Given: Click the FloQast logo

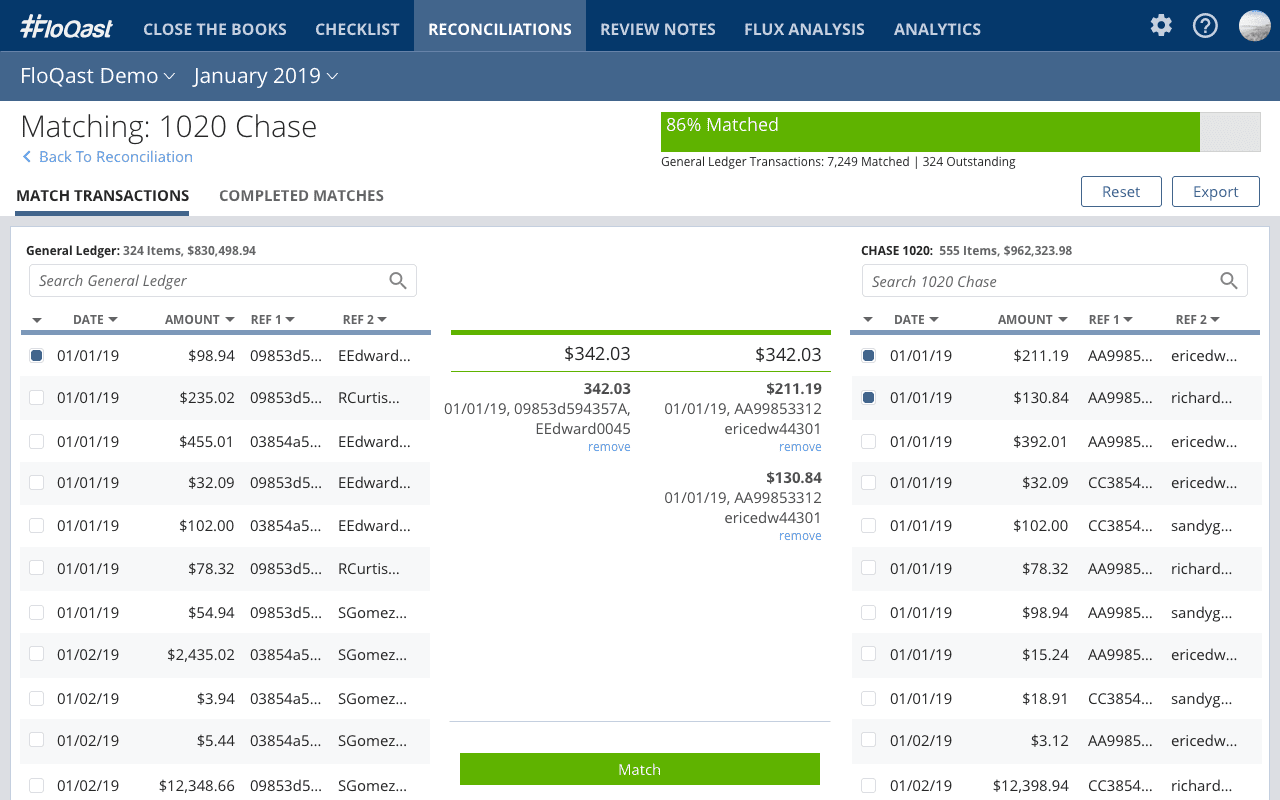Looking at the screenshot, I should coord(66,27).
